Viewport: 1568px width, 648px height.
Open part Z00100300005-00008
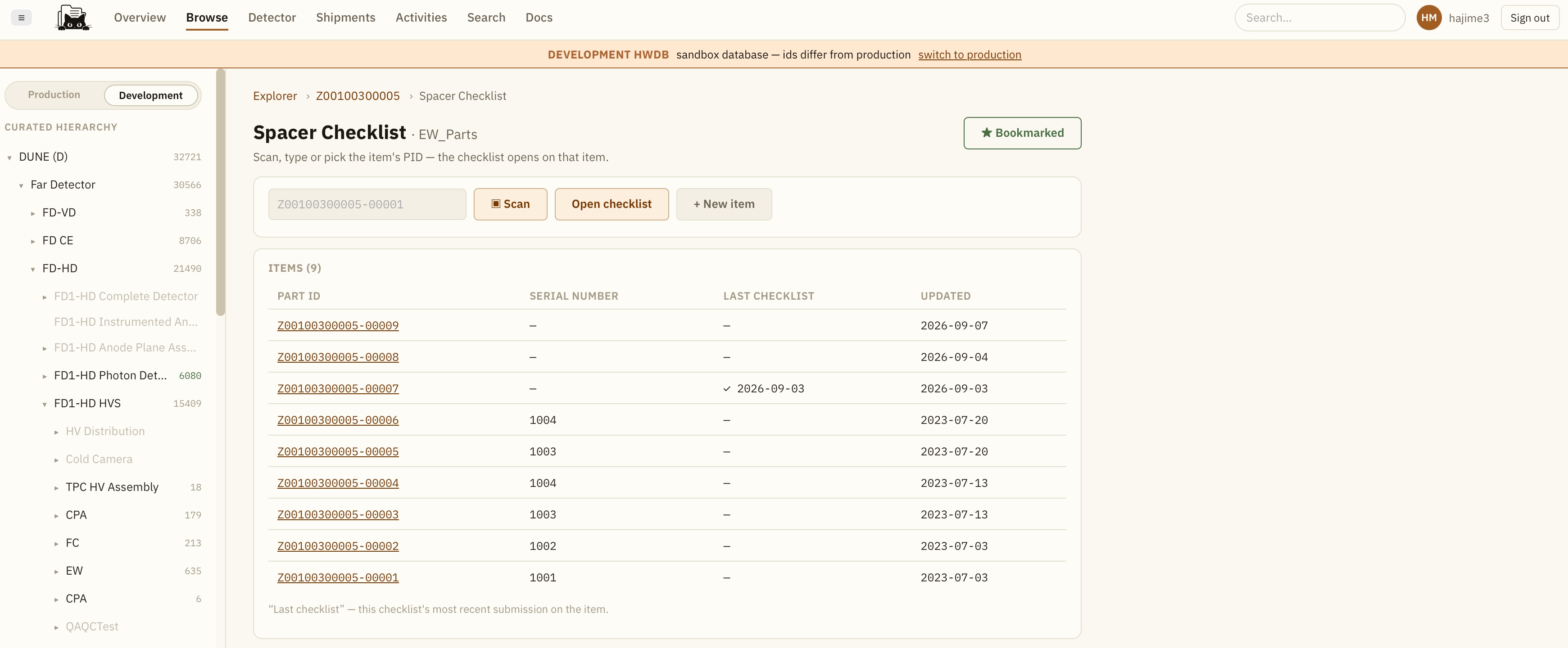[338, 357]
